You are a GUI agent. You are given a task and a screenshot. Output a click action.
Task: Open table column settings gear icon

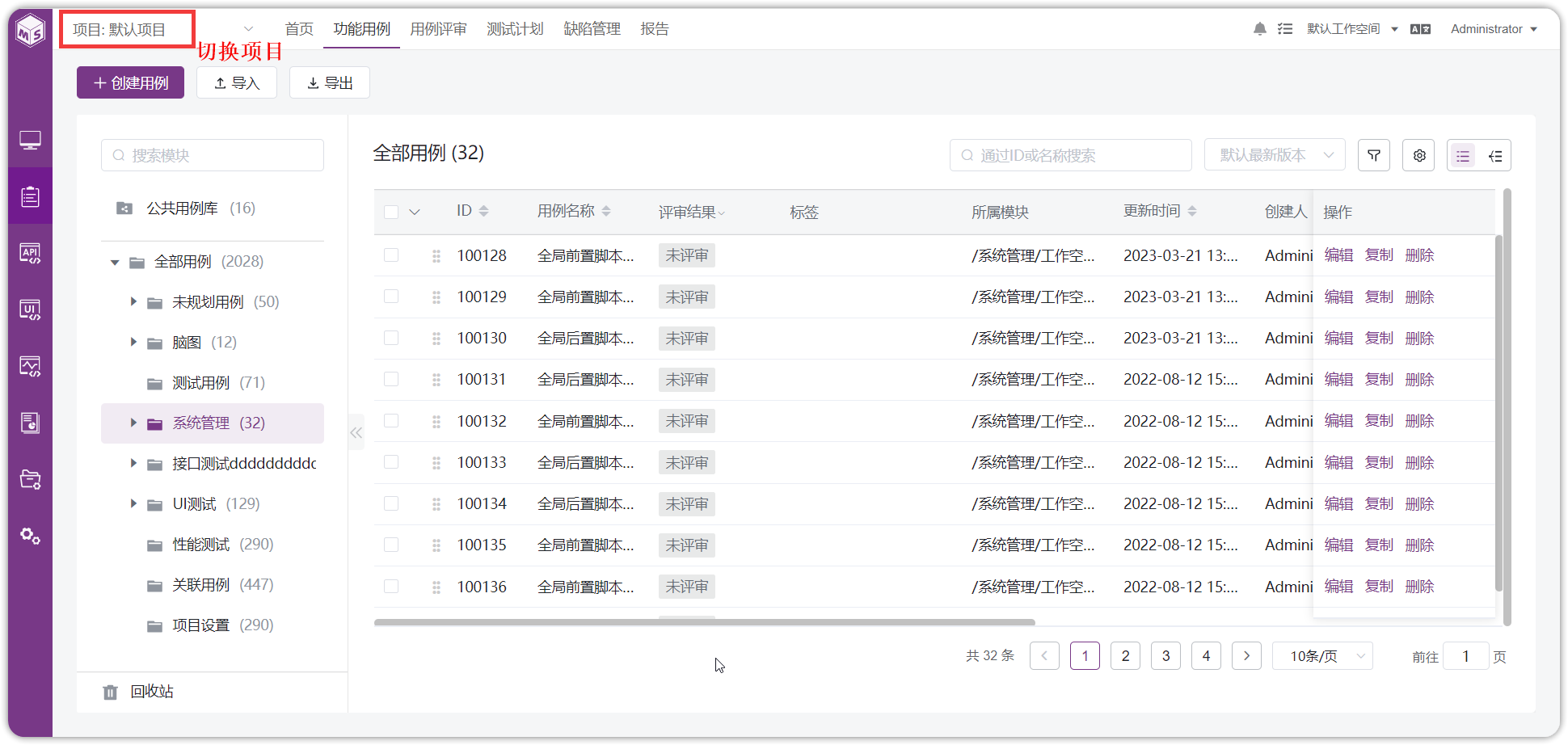click(x=1418, y=155)
